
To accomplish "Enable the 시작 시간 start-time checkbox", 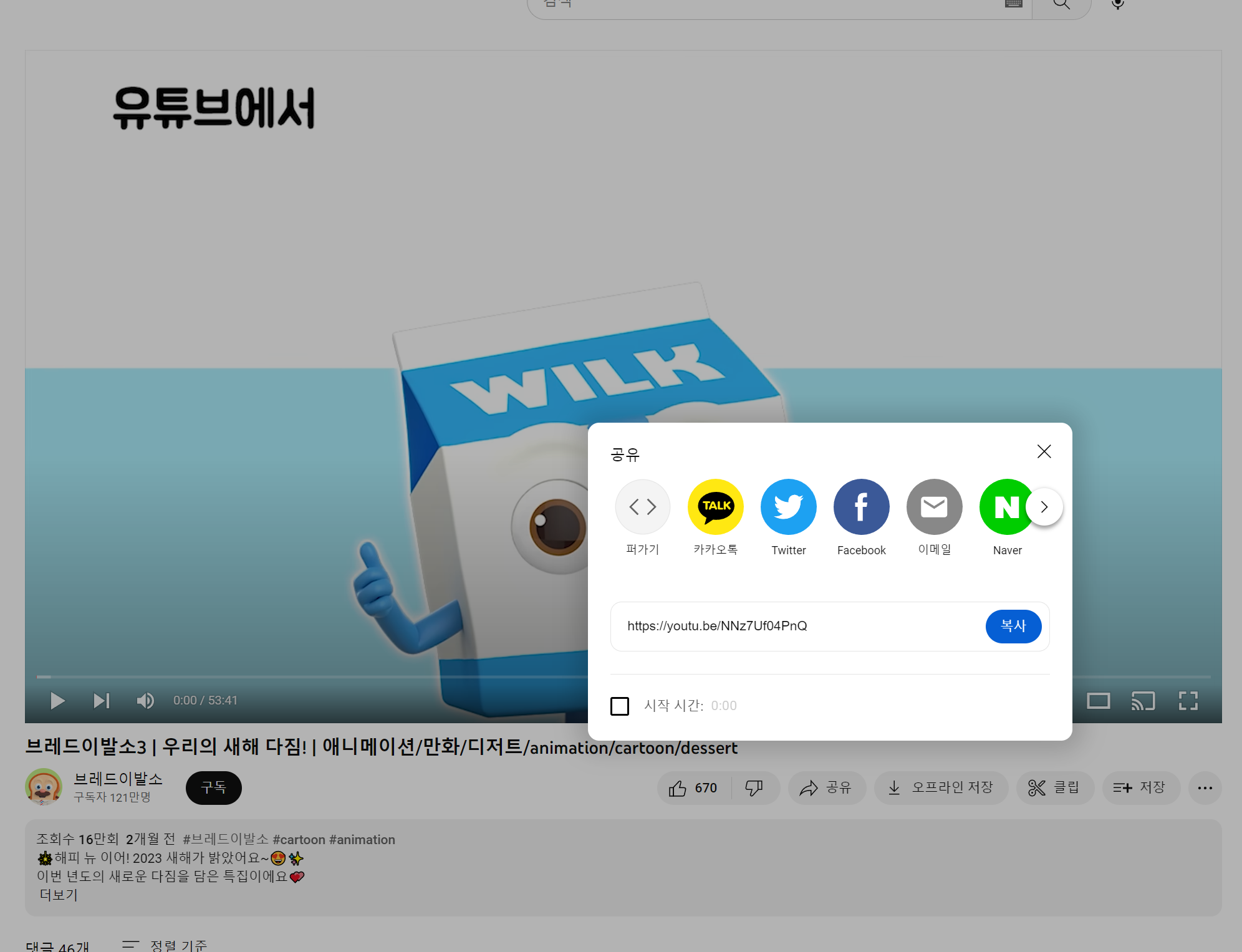I will [x=620, y=706].
